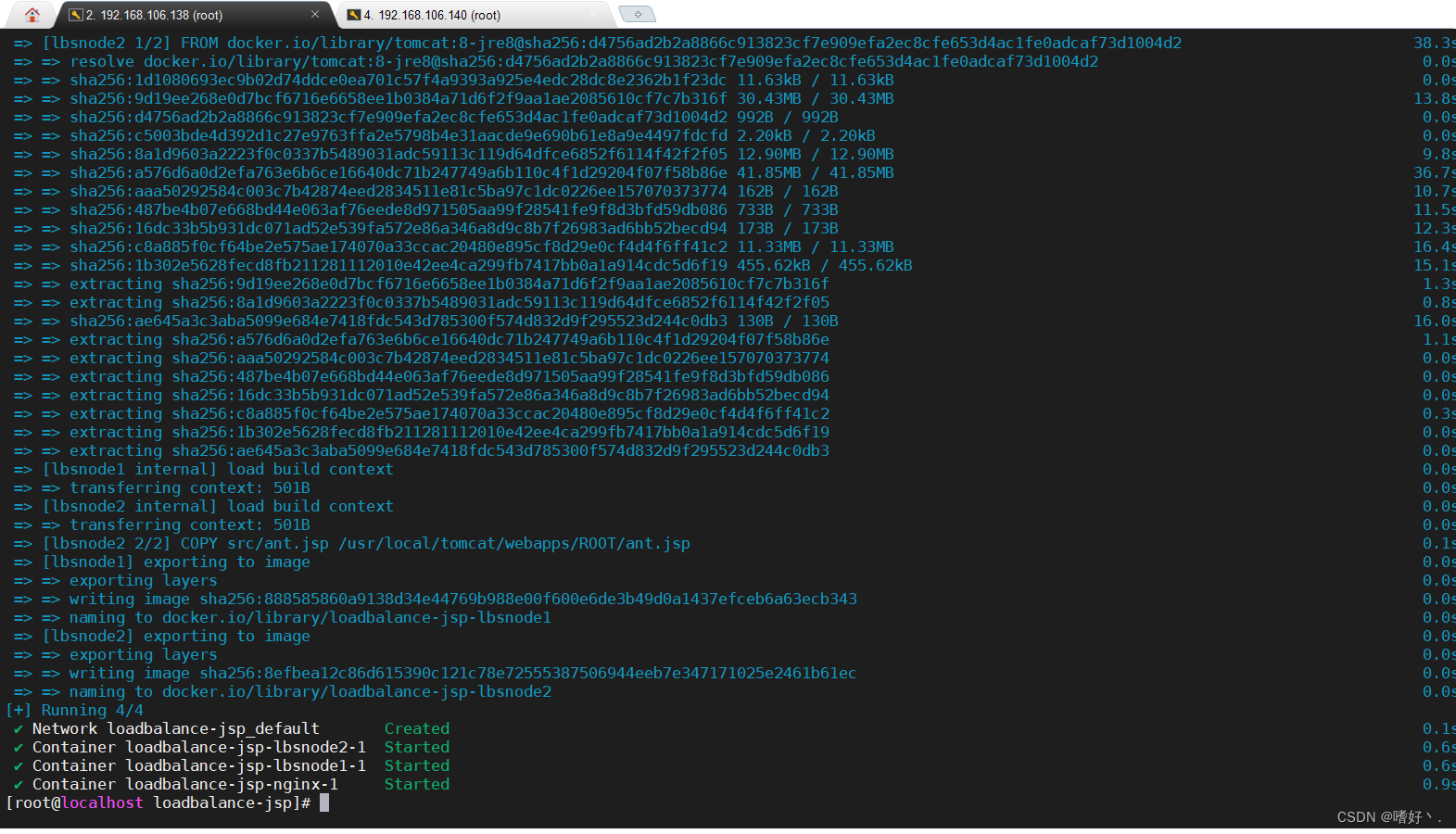Image resolution: width=1456 pixels, height=834 pixels.
Task: Click the 38.3s timing value on first line
Action: [1435, 43]
